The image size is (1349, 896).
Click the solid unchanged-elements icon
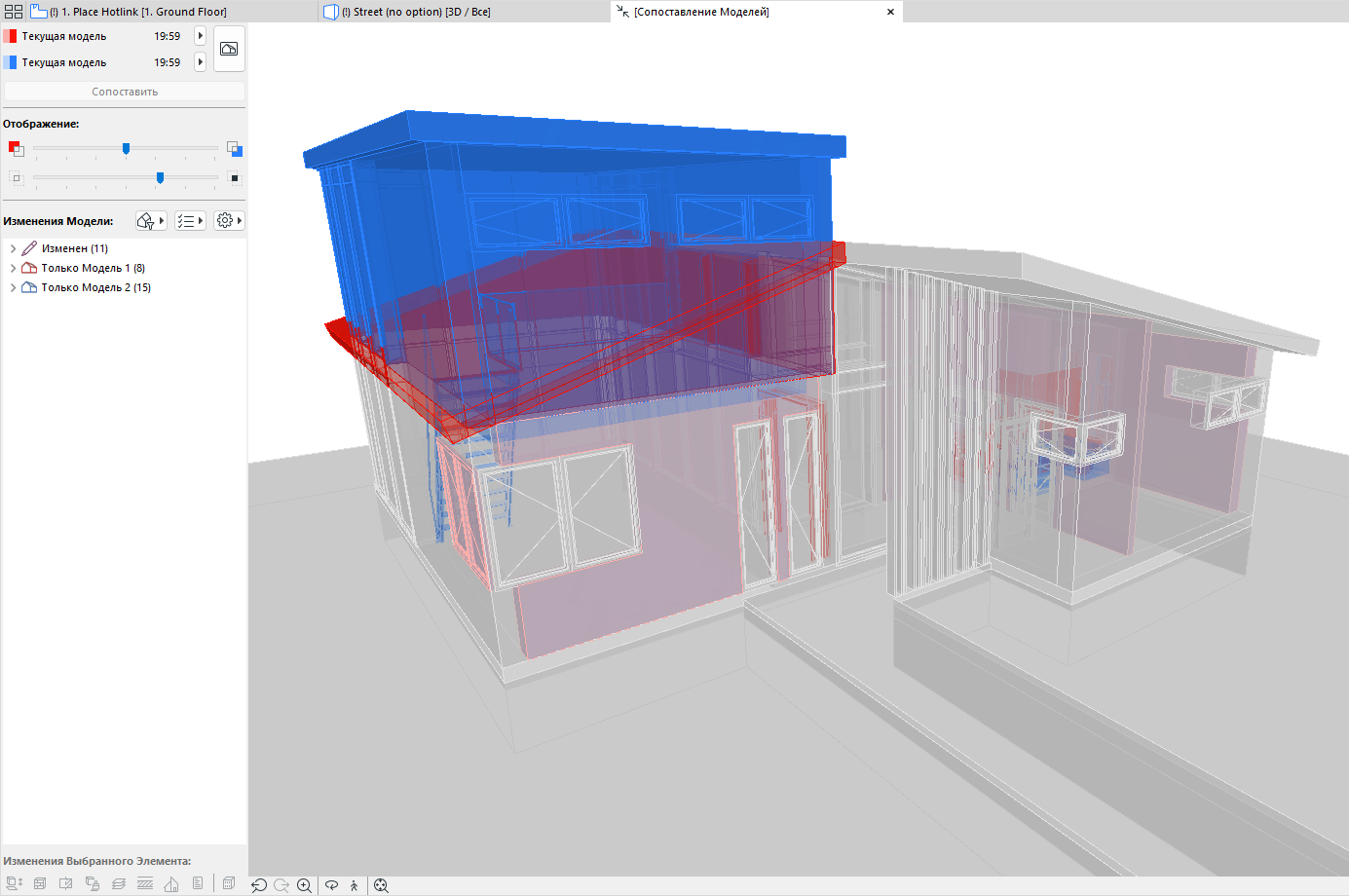point(234,177)
